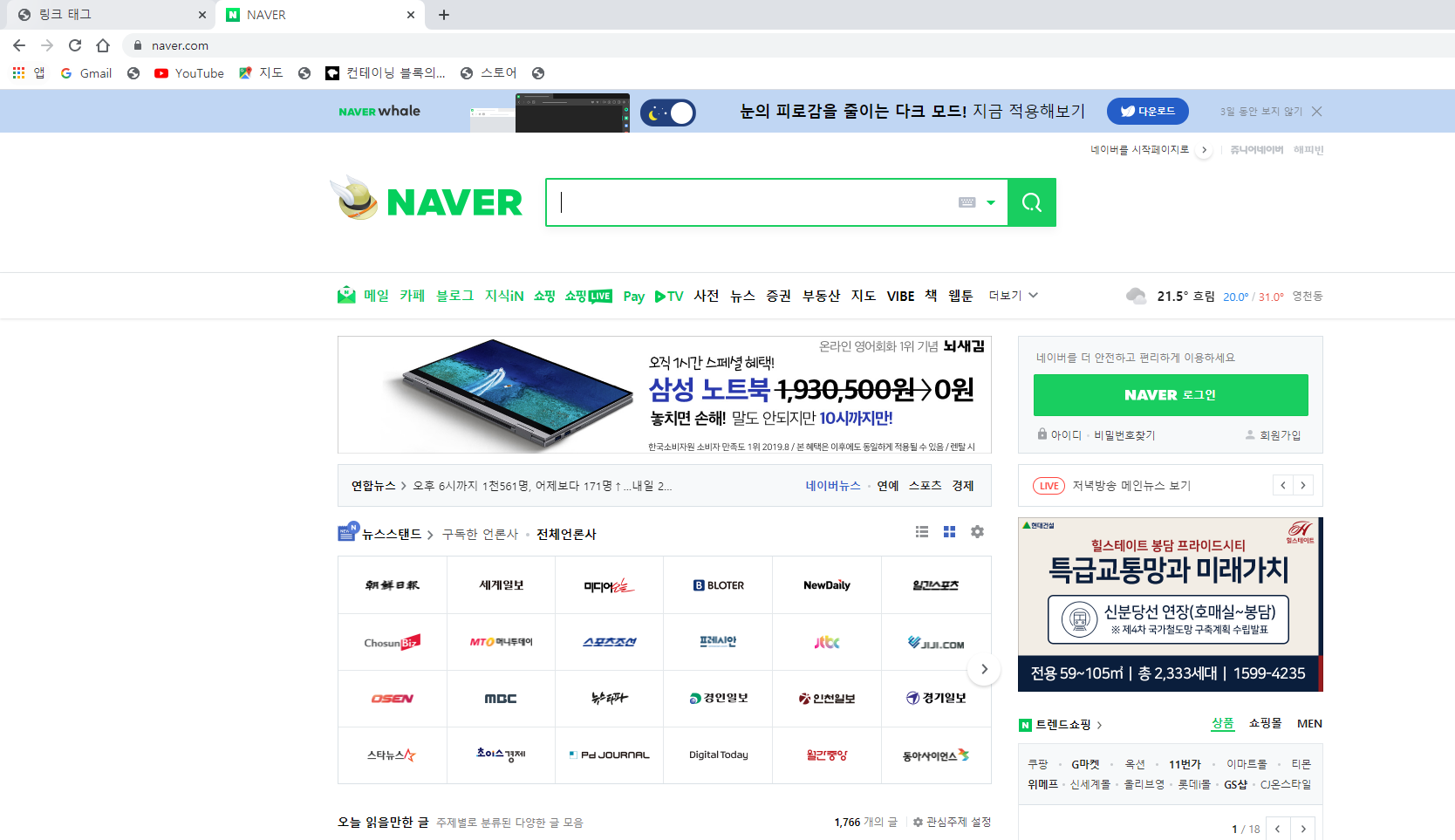Viewport: 1455px width, 840px height.
Task: Show previous live news item
Action: pos(1283,486)
